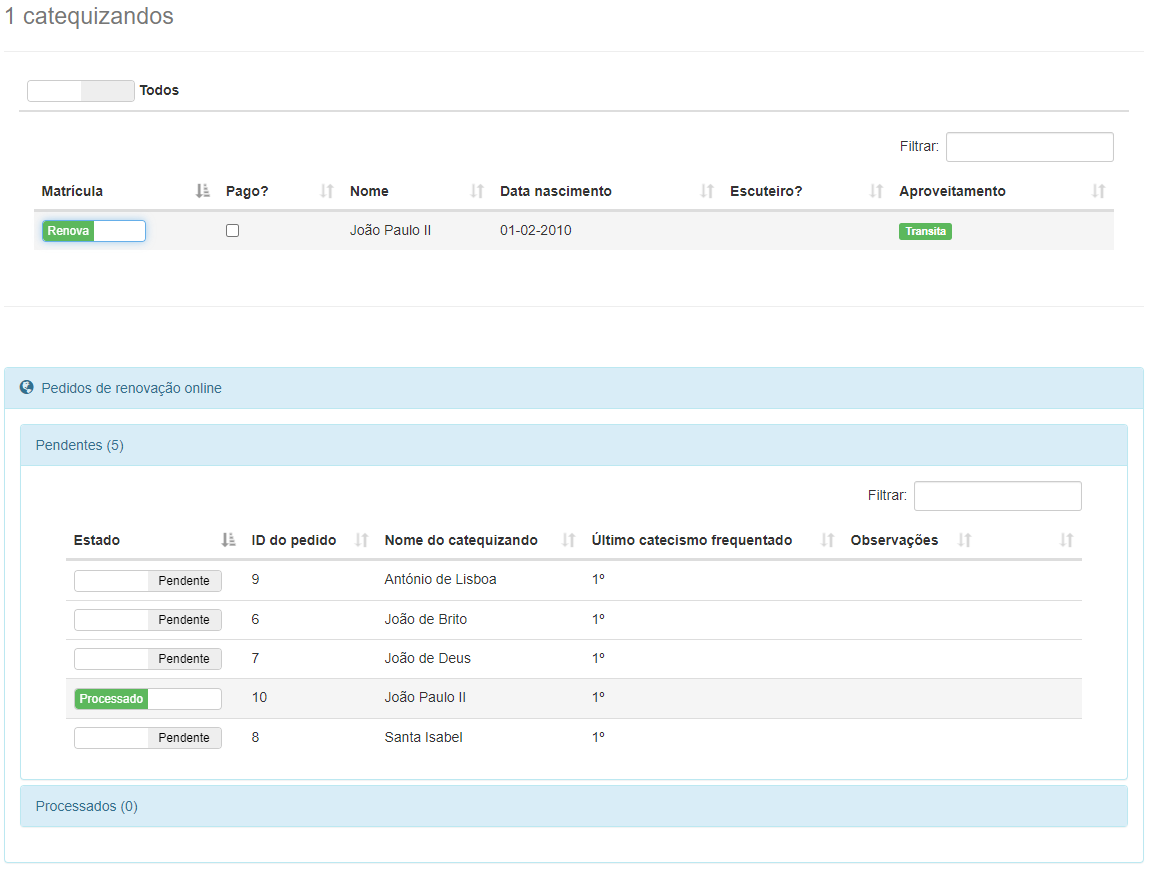Click sort icon for Escuteiro? column
Viewport: 1151px width, 872px height.
(x=876, y=191)
